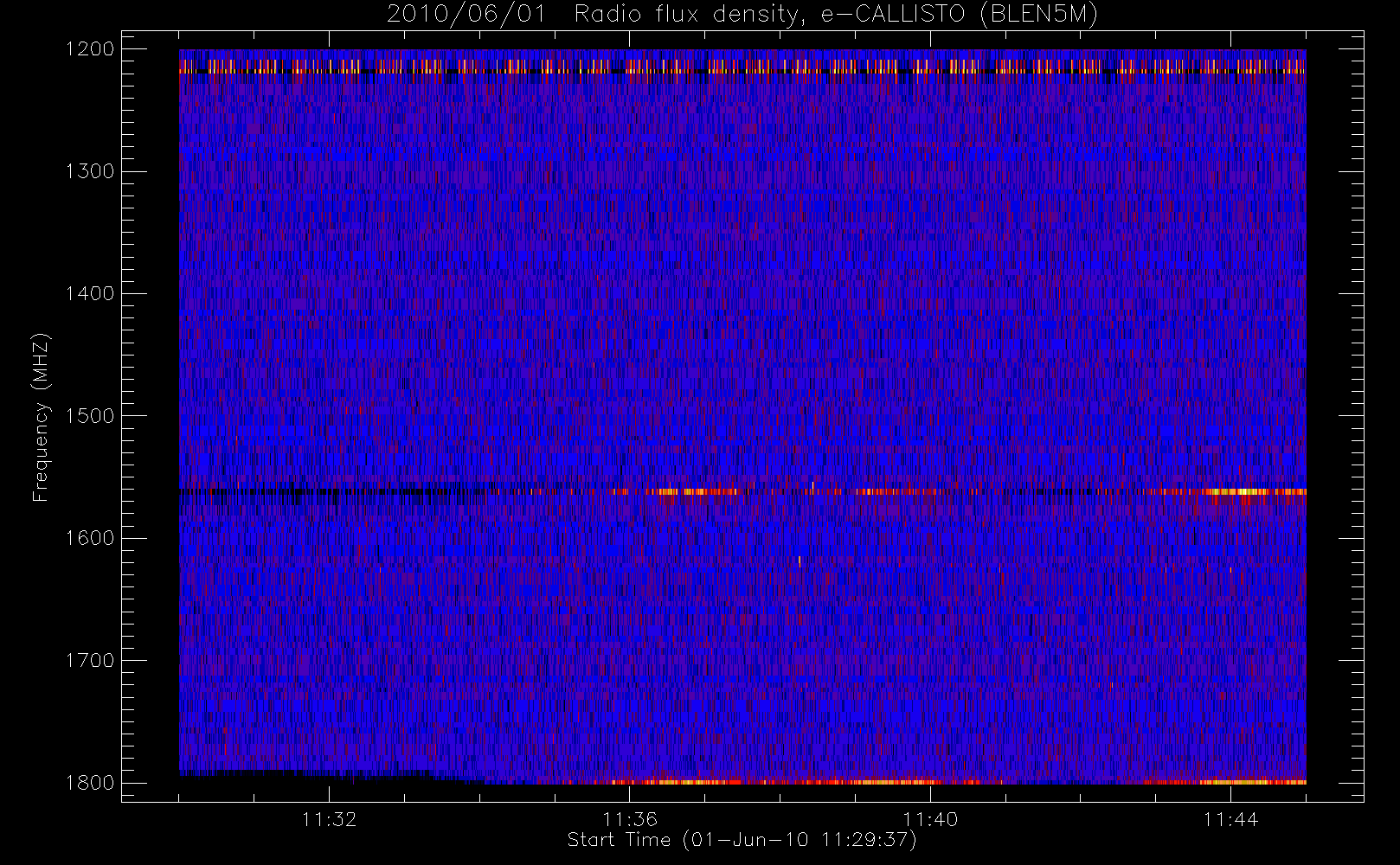Click the 1300 frequency tick label
The image size is (1400, 865).
coord(91,171)
